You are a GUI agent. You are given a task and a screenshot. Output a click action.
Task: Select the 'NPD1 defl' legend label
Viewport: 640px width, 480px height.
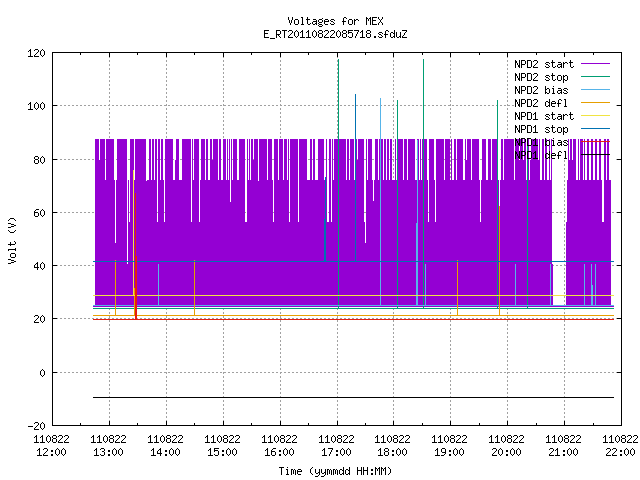point(541,156)
